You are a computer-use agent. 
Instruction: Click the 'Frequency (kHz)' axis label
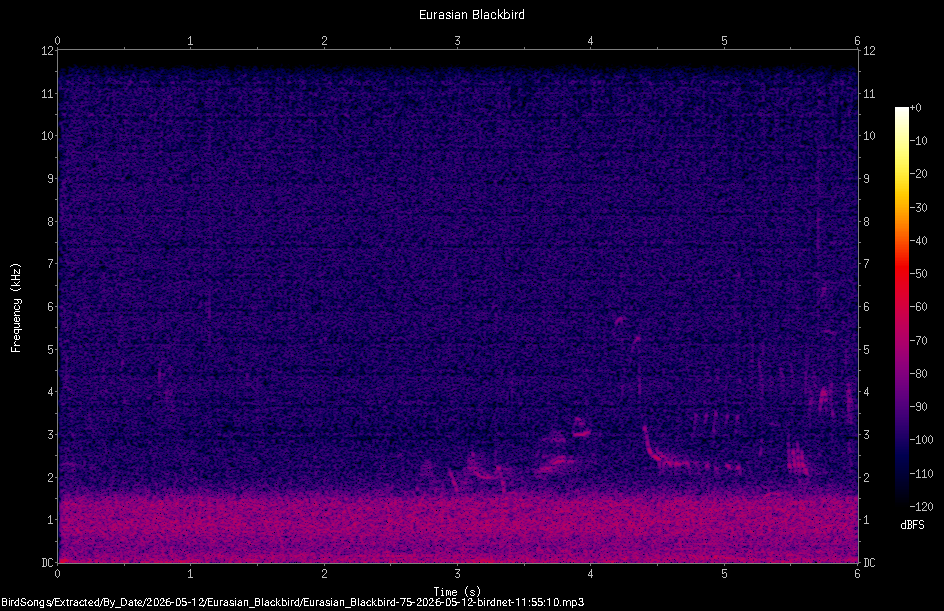click(16, 308)
